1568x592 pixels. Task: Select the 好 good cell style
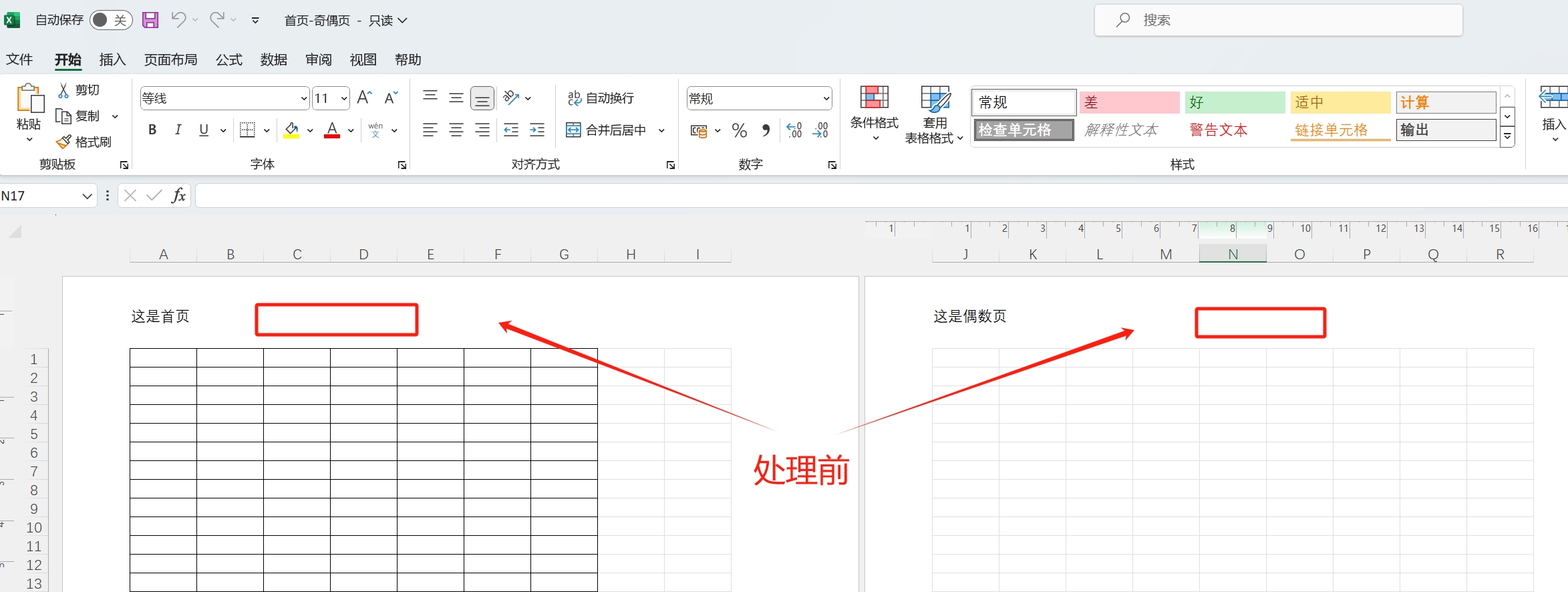pos(1235,102)
